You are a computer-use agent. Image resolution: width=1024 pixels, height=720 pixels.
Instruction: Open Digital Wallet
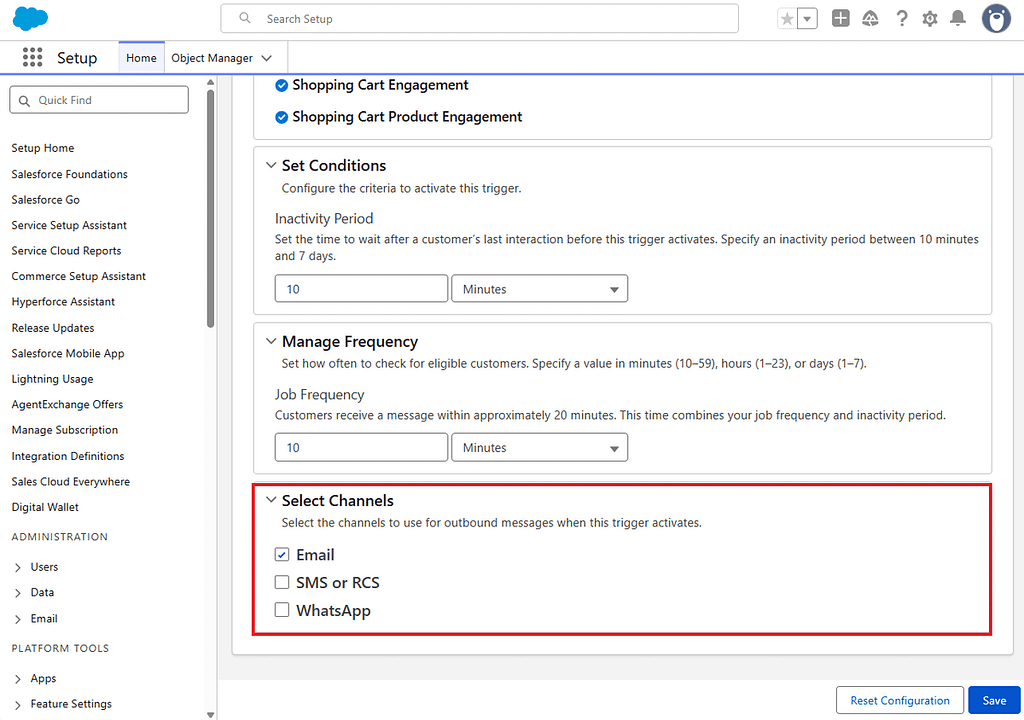(x=44, y=507)
